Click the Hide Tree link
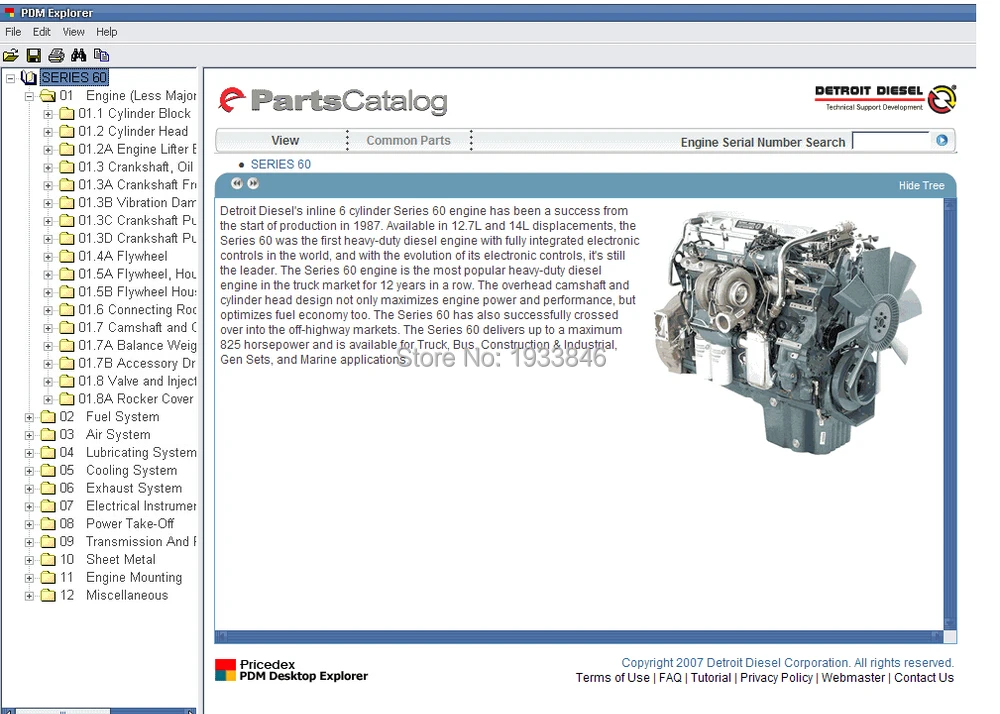1000x714 pixels. (921, 186)
